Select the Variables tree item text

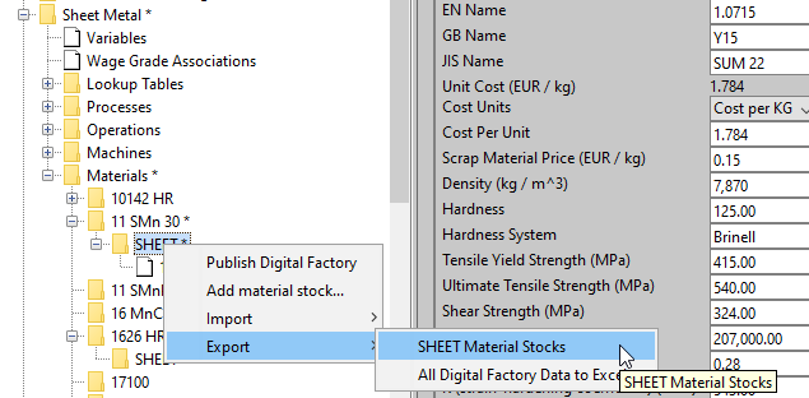point(116,38)
